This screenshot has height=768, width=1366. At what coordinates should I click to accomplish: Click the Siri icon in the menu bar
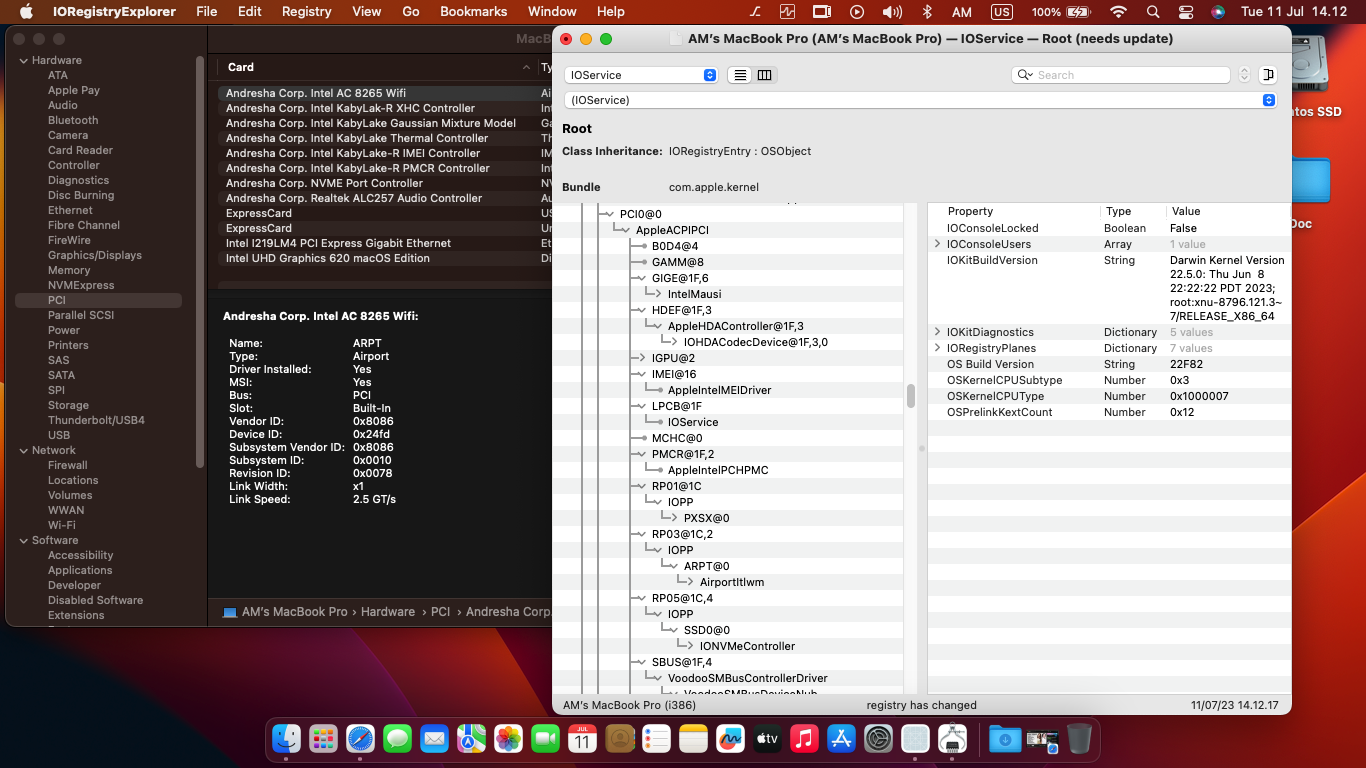click(1217, 12)
